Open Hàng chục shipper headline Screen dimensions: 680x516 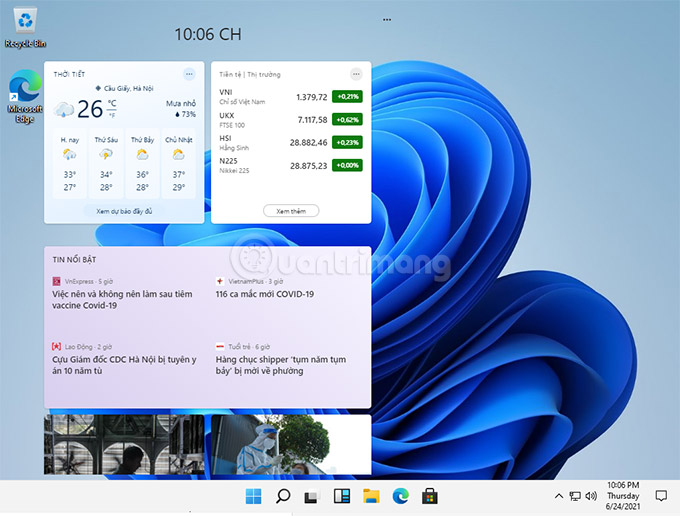tap(281, 365)
